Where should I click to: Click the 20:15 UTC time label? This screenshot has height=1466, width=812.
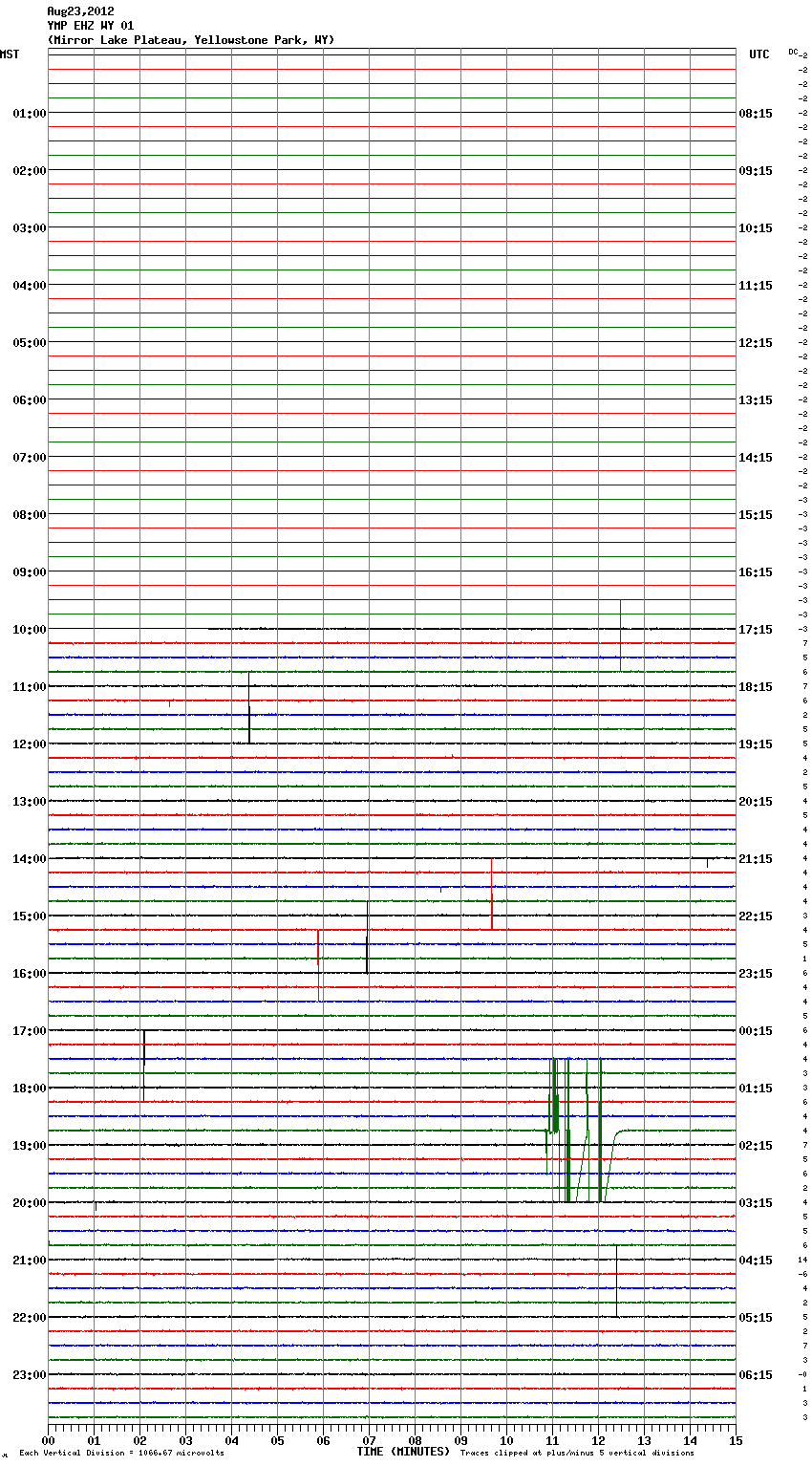pos(756,802)
